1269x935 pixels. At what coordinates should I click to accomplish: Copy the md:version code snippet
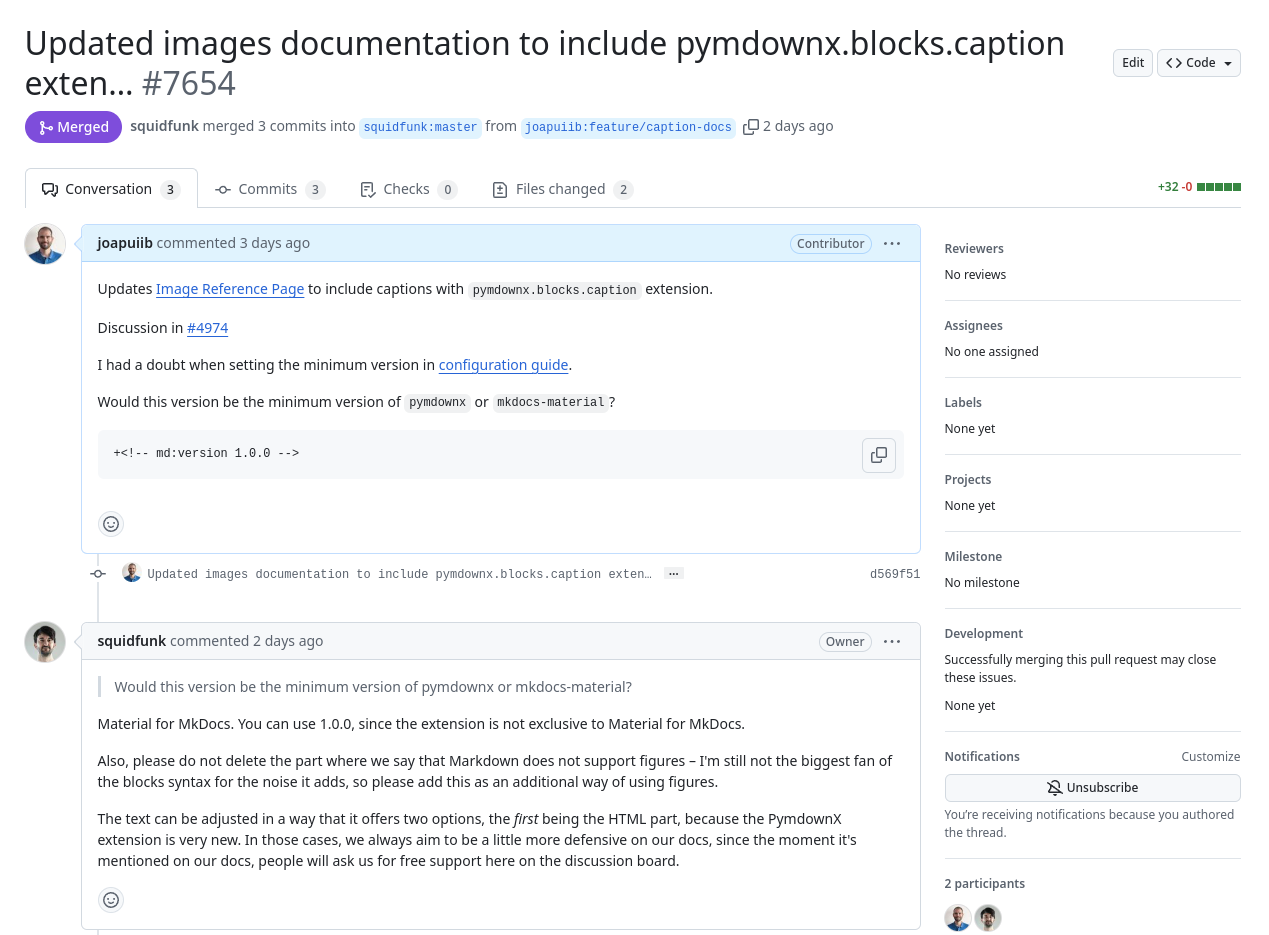pyautogui.click(x=879, y=455)
